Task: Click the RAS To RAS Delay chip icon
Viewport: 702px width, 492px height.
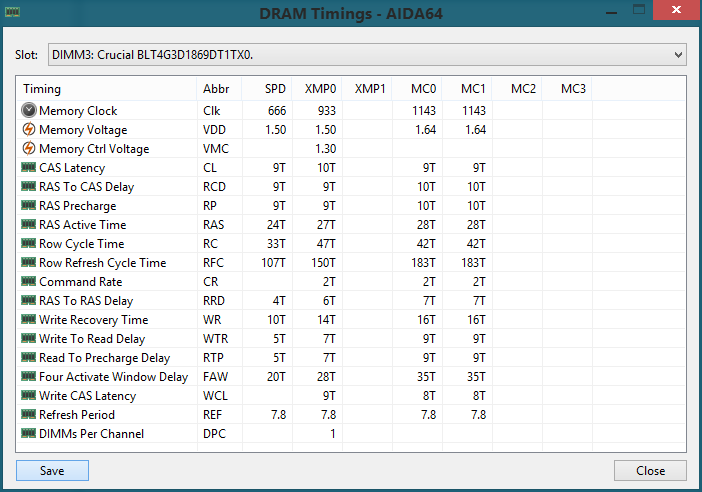Action: 29,300
